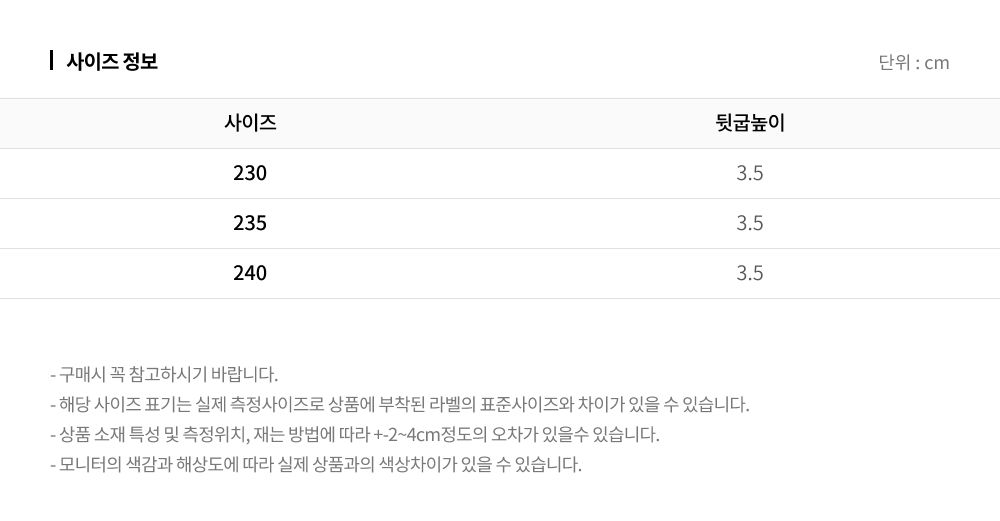Click the 235 size cell

click(250, 223)
